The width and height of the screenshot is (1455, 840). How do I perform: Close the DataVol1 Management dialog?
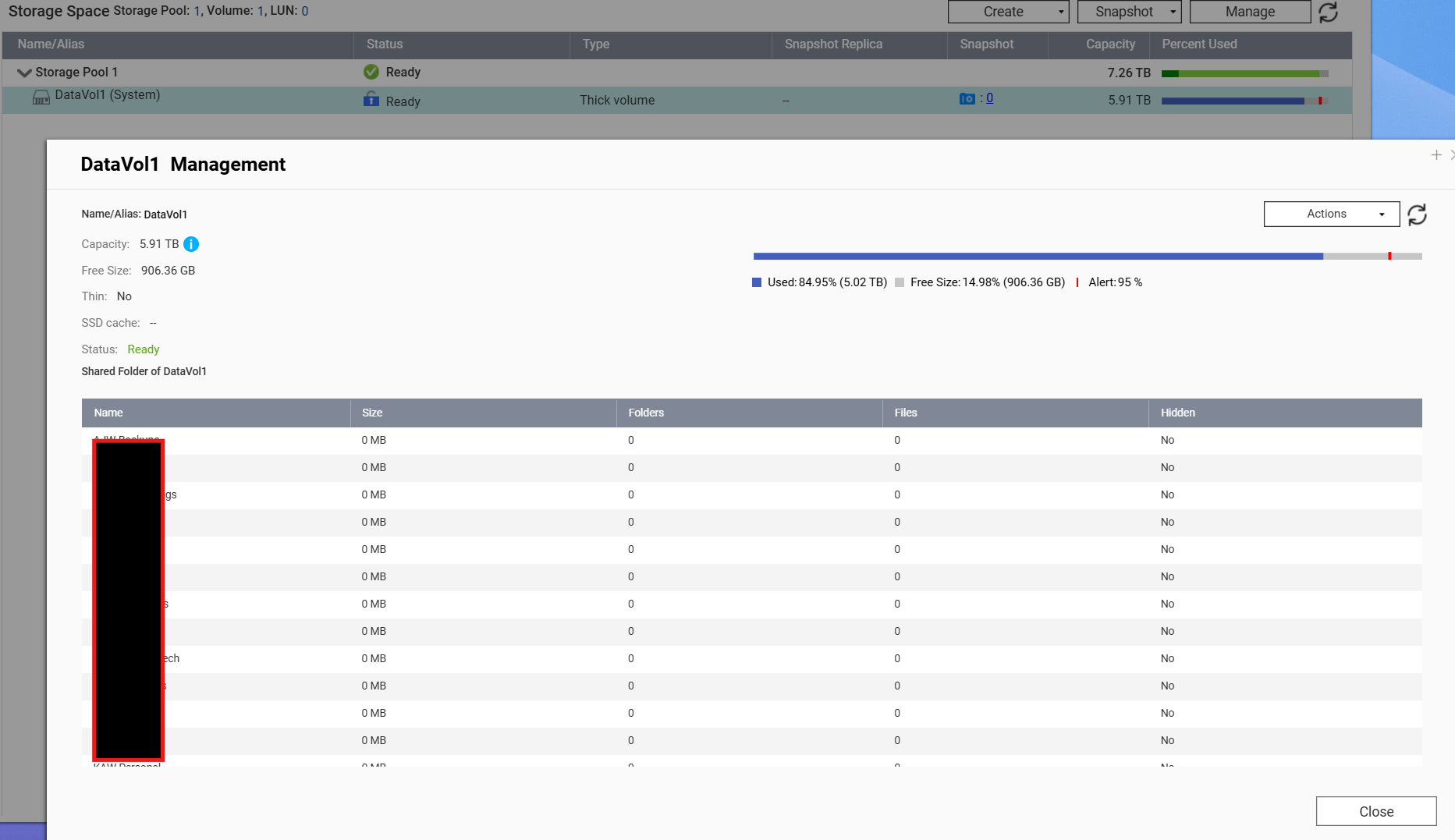pos(1376,811)
